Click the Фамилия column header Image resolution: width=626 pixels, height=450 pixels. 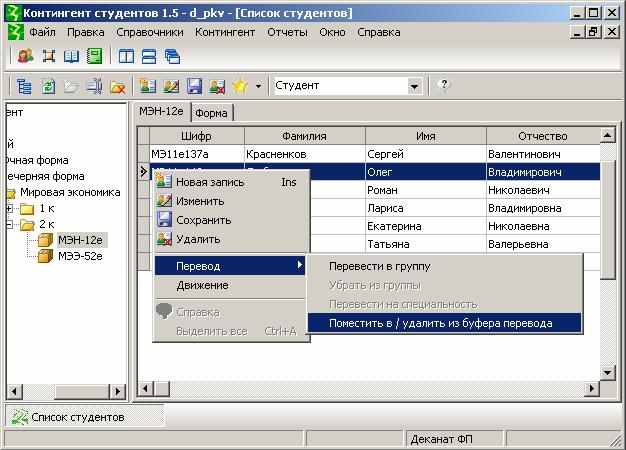pyautogui.click(x=304, y=136)
